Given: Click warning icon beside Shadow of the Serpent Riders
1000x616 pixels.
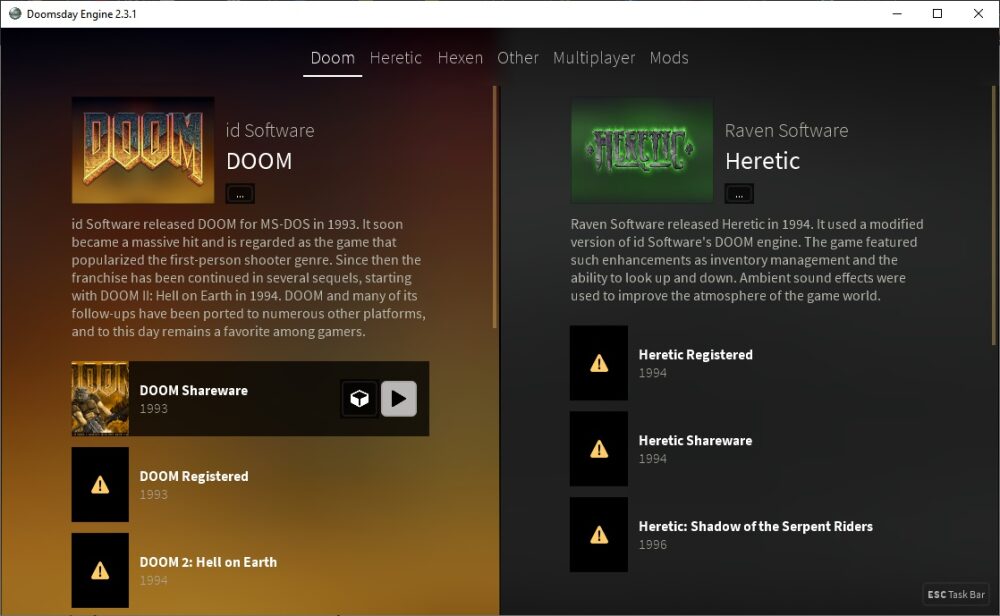Looking at the screenshot, I should tap(599, 535).
